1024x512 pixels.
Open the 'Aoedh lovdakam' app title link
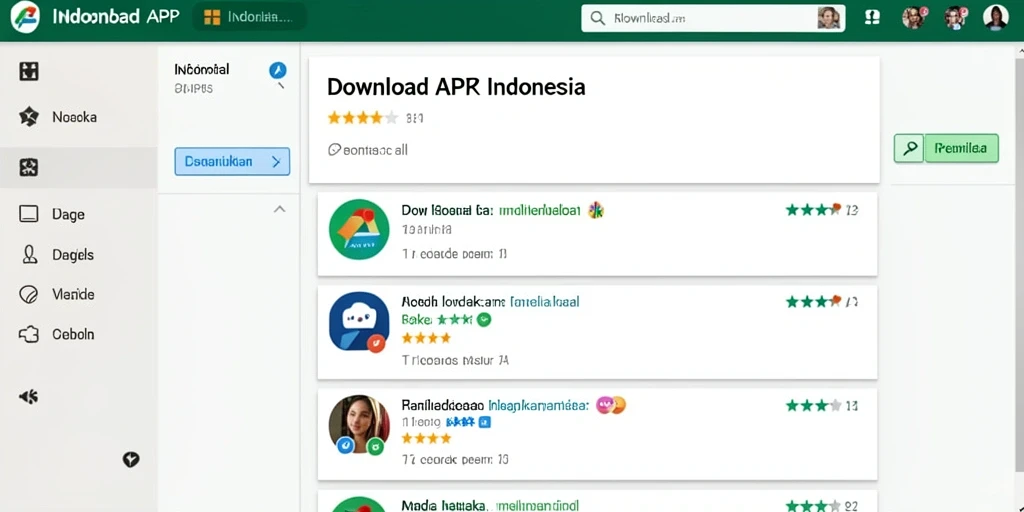[x=490, y=302]
